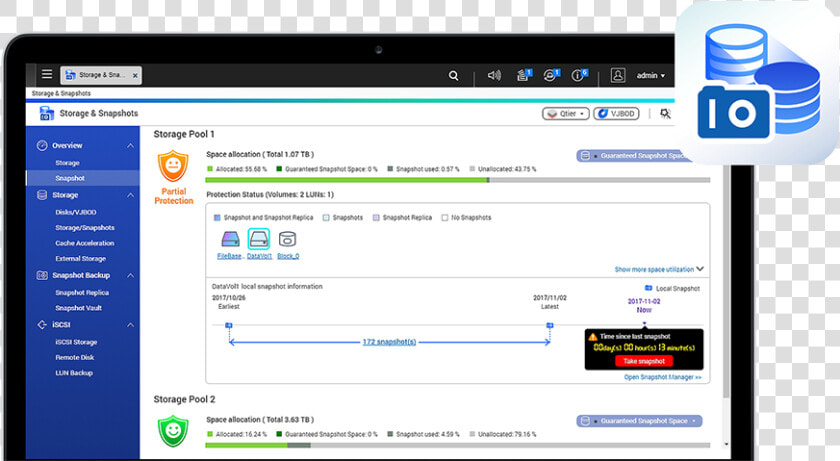Open iSCSI Storage sidebar item

pos(76,342)
